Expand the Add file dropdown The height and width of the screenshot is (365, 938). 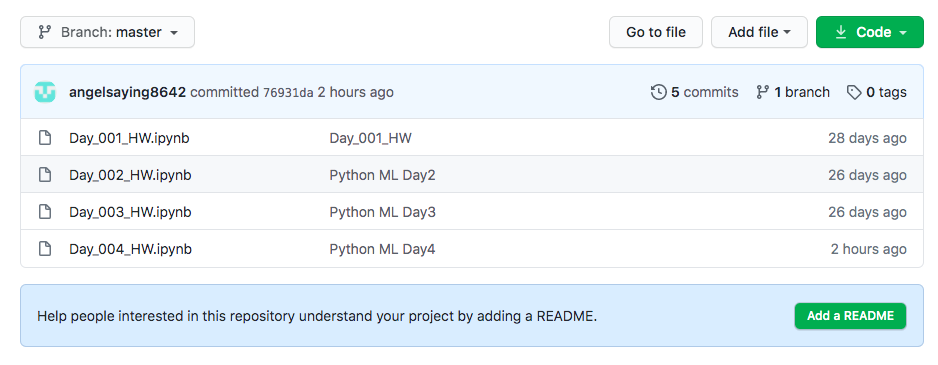point(759,32)
